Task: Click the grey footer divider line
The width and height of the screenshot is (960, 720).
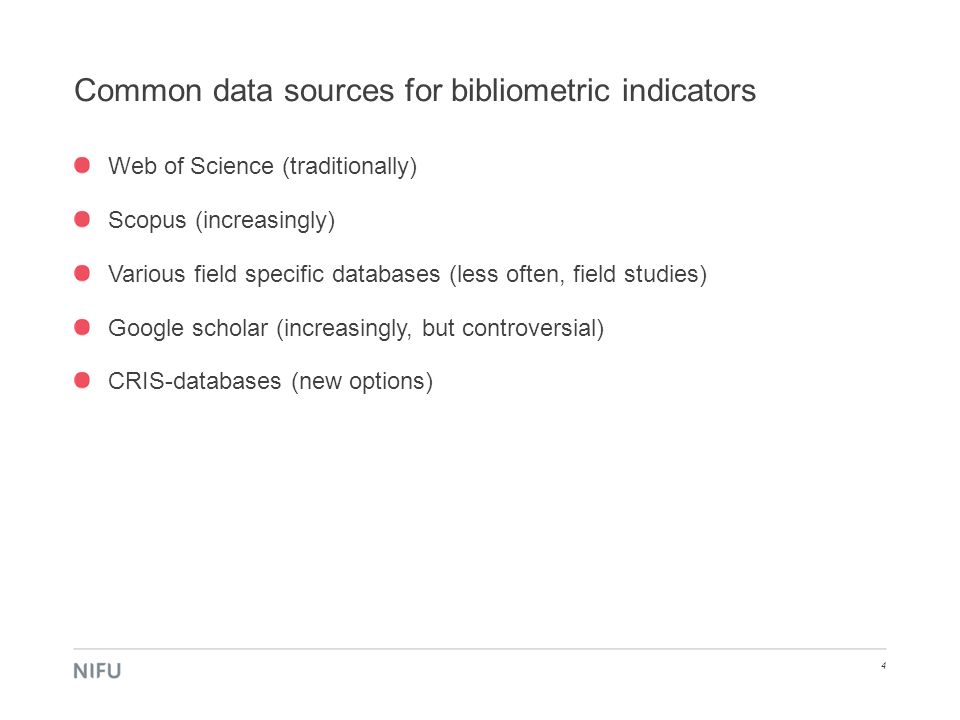Action: pos(479,648)
